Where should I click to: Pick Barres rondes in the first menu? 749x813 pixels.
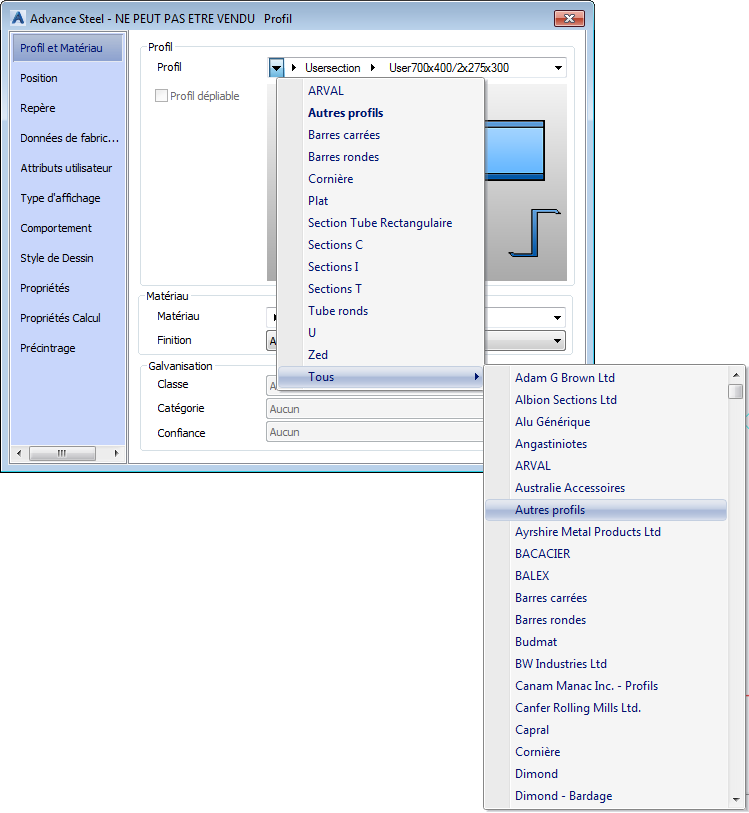(x=381, y=157)
